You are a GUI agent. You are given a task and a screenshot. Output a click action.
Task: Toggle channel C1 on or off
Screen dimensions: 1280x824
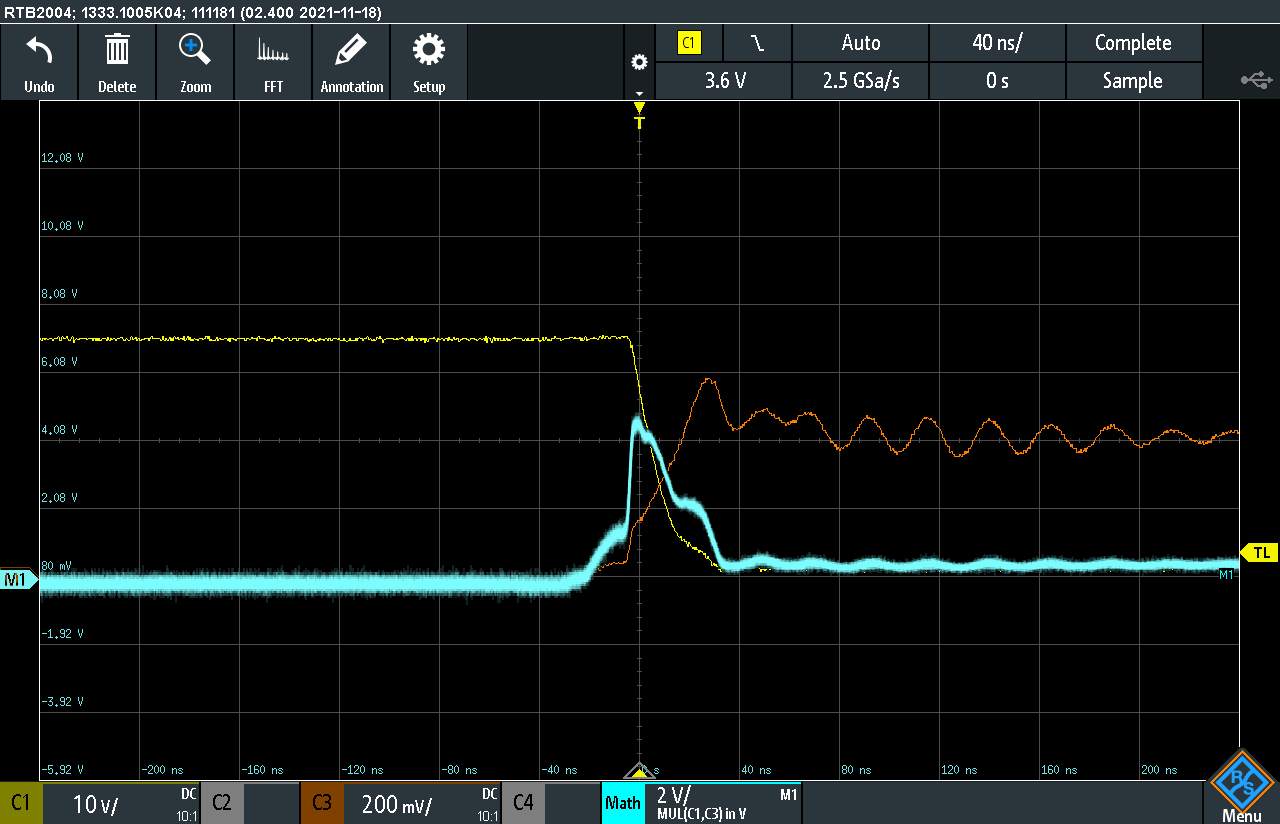pyautogui.click(x=21, y=803)
